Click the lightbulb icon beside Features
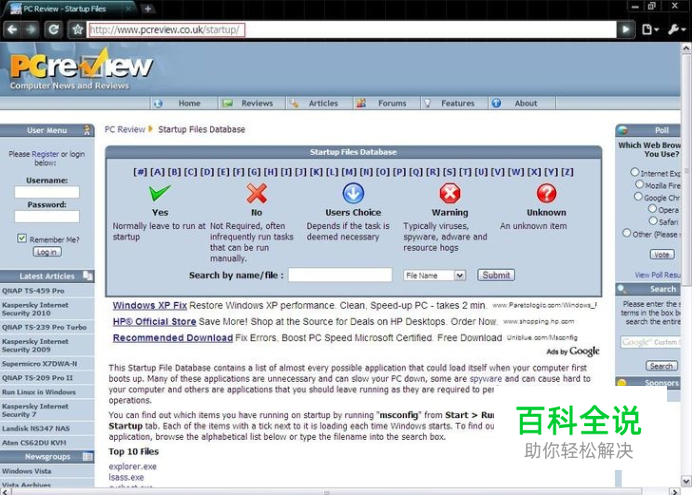The height and width of the screenshot is (495, 692). pyautogui.click(x=427, y=103)
